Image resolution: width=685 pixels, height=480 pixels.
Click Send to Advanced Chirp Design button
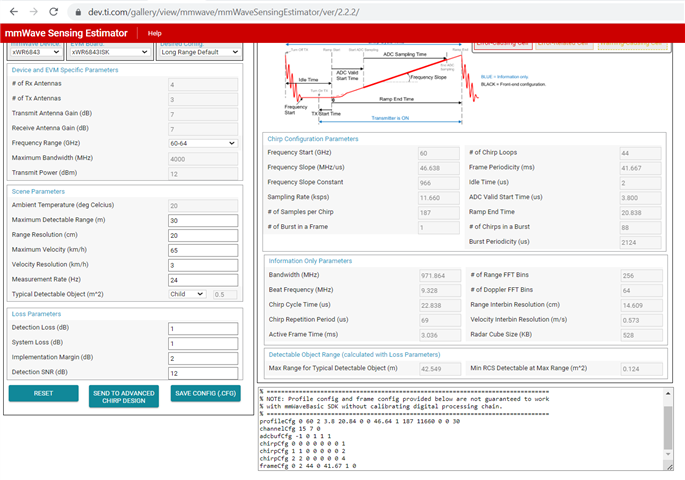point(124,396)
